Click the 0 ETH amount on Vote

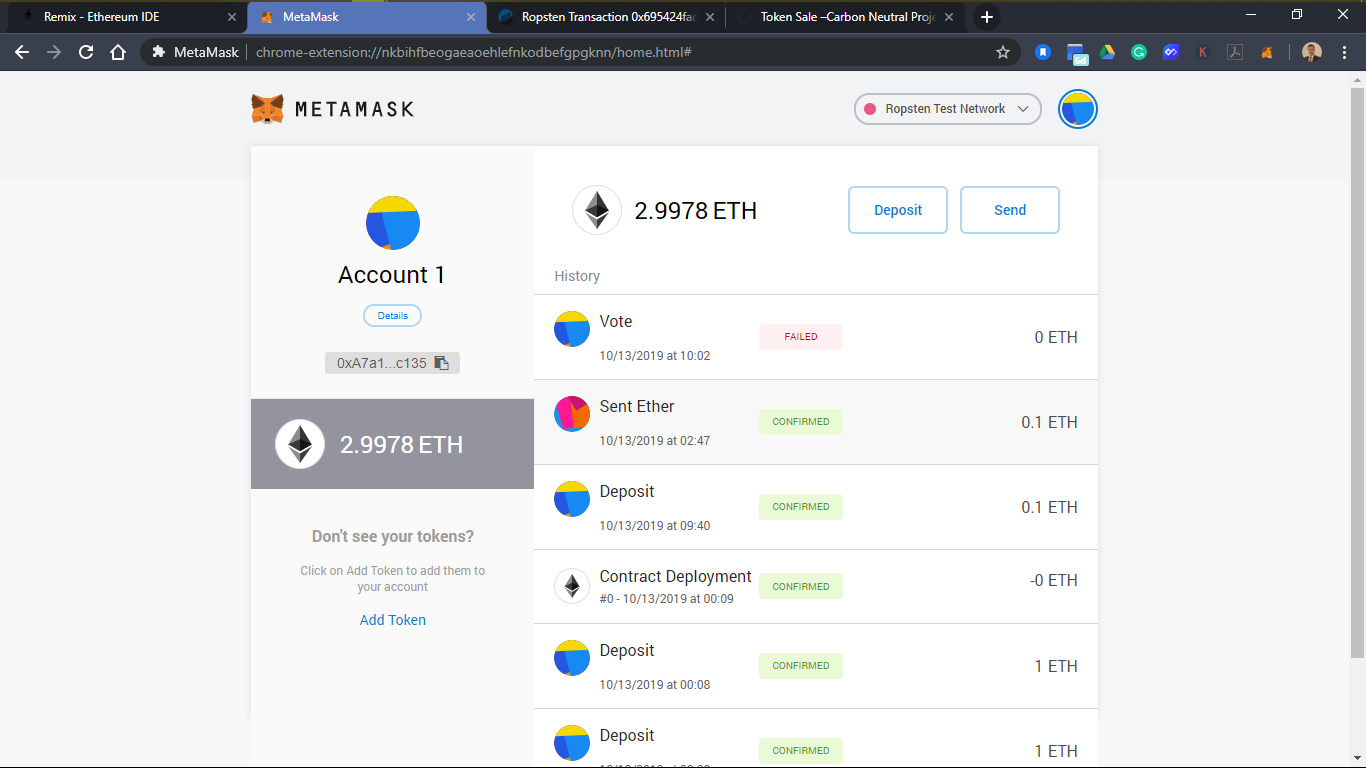pos(1056,338)
